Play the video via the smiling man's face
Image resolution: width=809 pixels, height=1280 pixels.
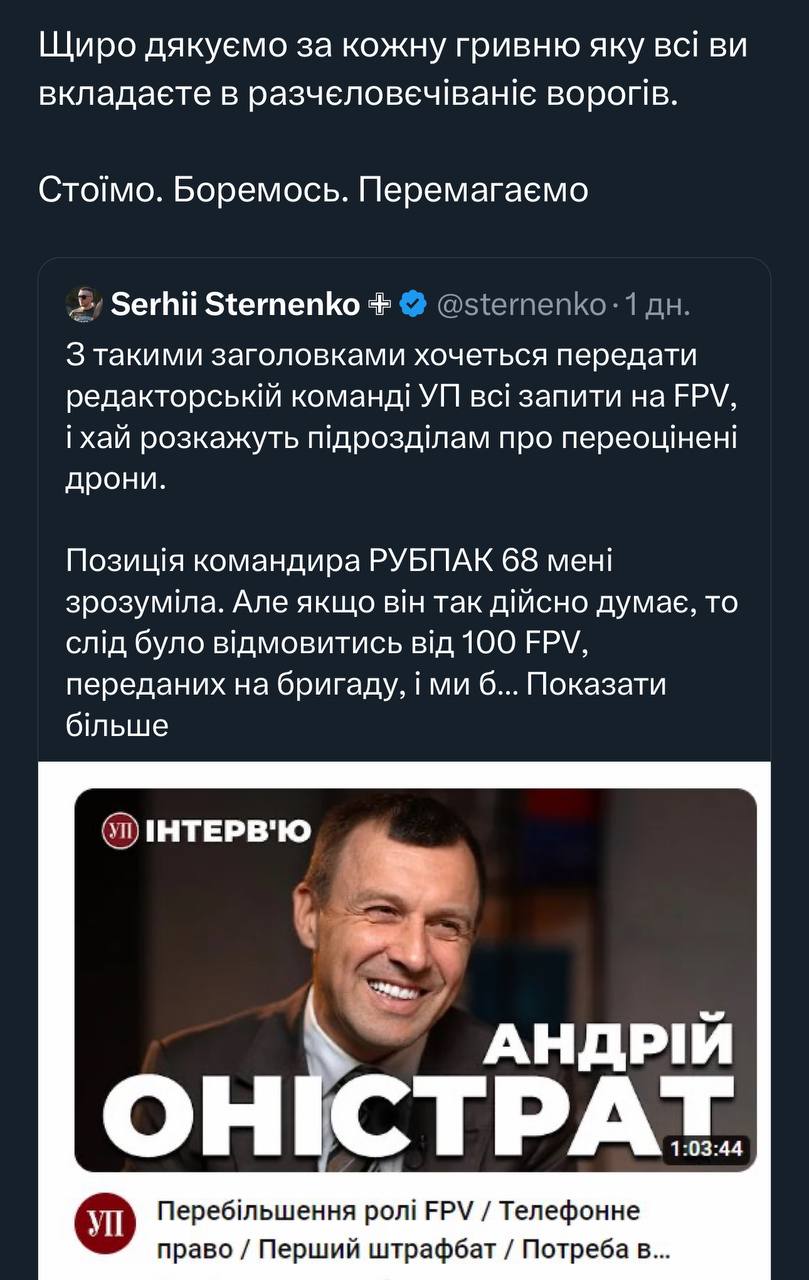point(400,920)
